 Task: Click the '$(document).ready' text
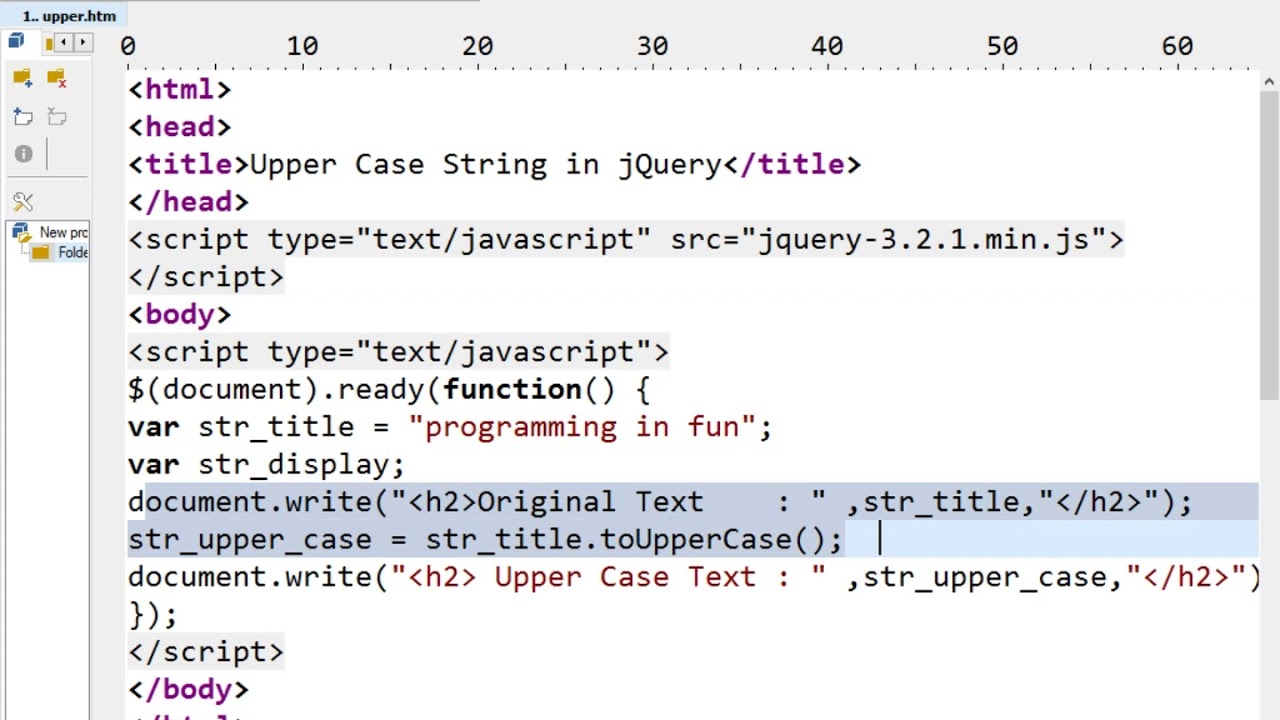click(276, 390)
